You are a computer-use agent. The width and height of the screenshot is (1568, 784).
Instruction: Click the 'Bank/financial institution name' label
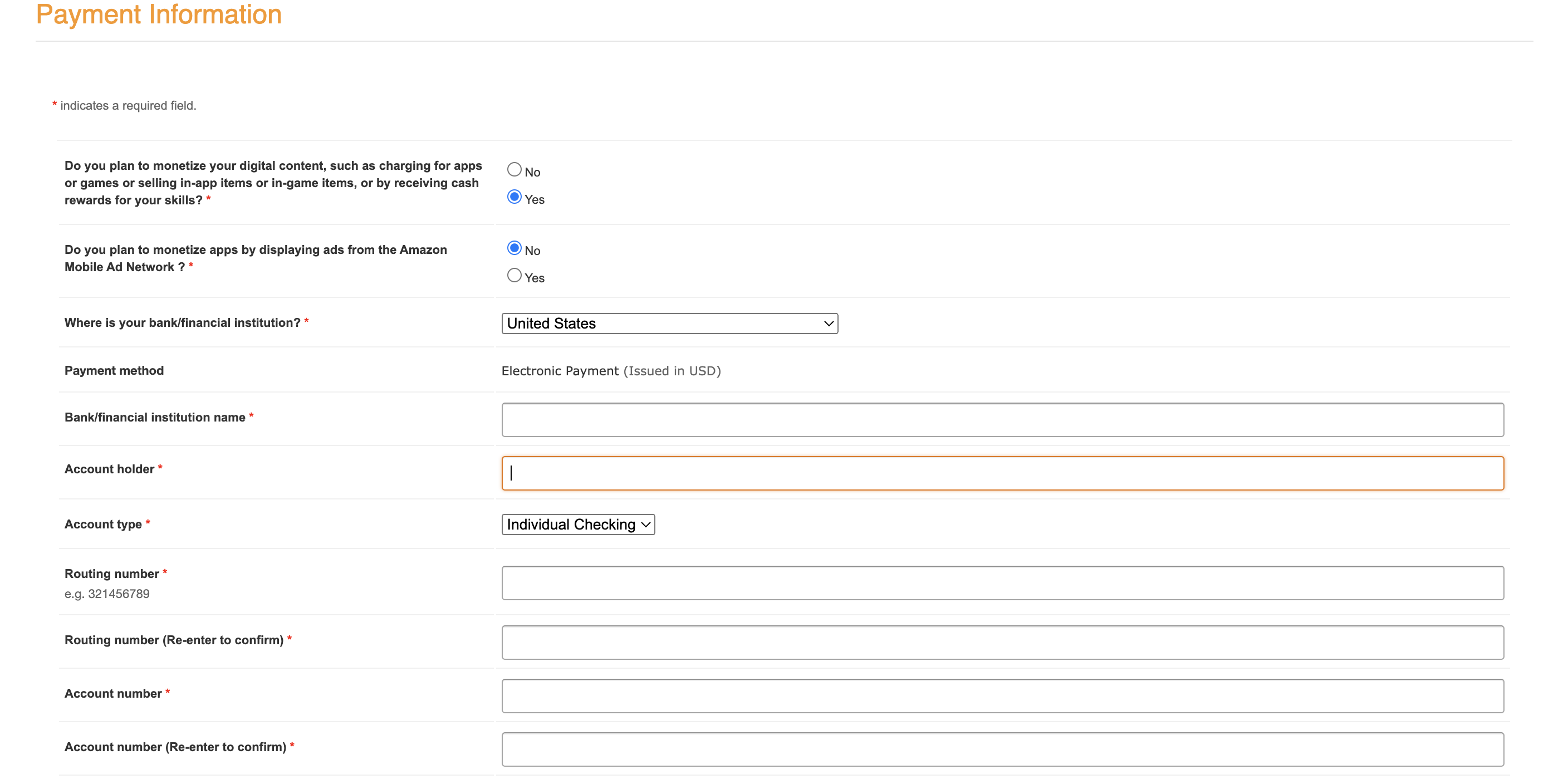[x=155, y=417]
